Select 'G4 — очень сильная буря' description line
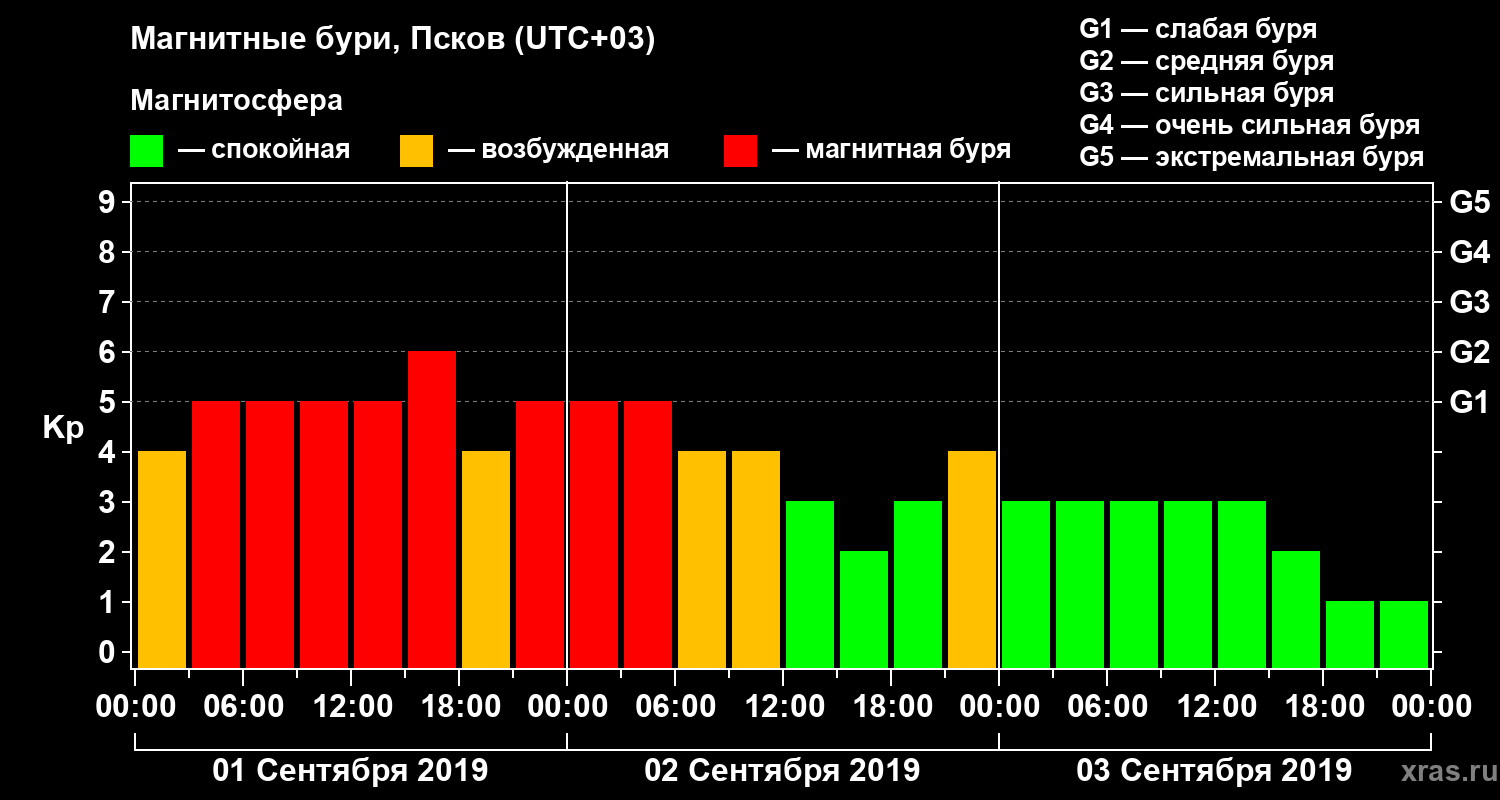 (x=1249, y=125)
